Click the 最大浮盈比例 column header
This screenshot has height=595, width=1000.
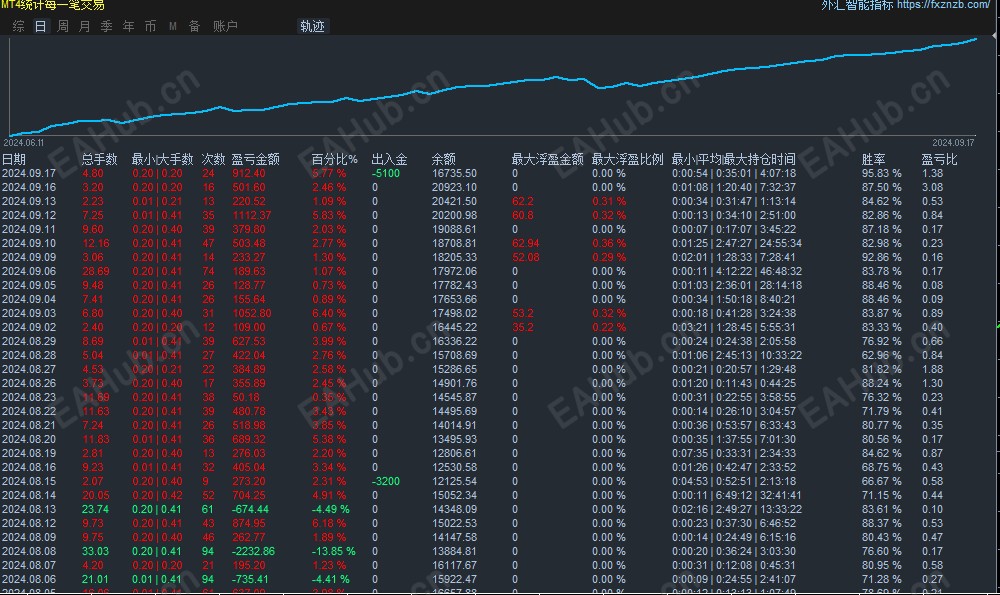coord(628,159)
